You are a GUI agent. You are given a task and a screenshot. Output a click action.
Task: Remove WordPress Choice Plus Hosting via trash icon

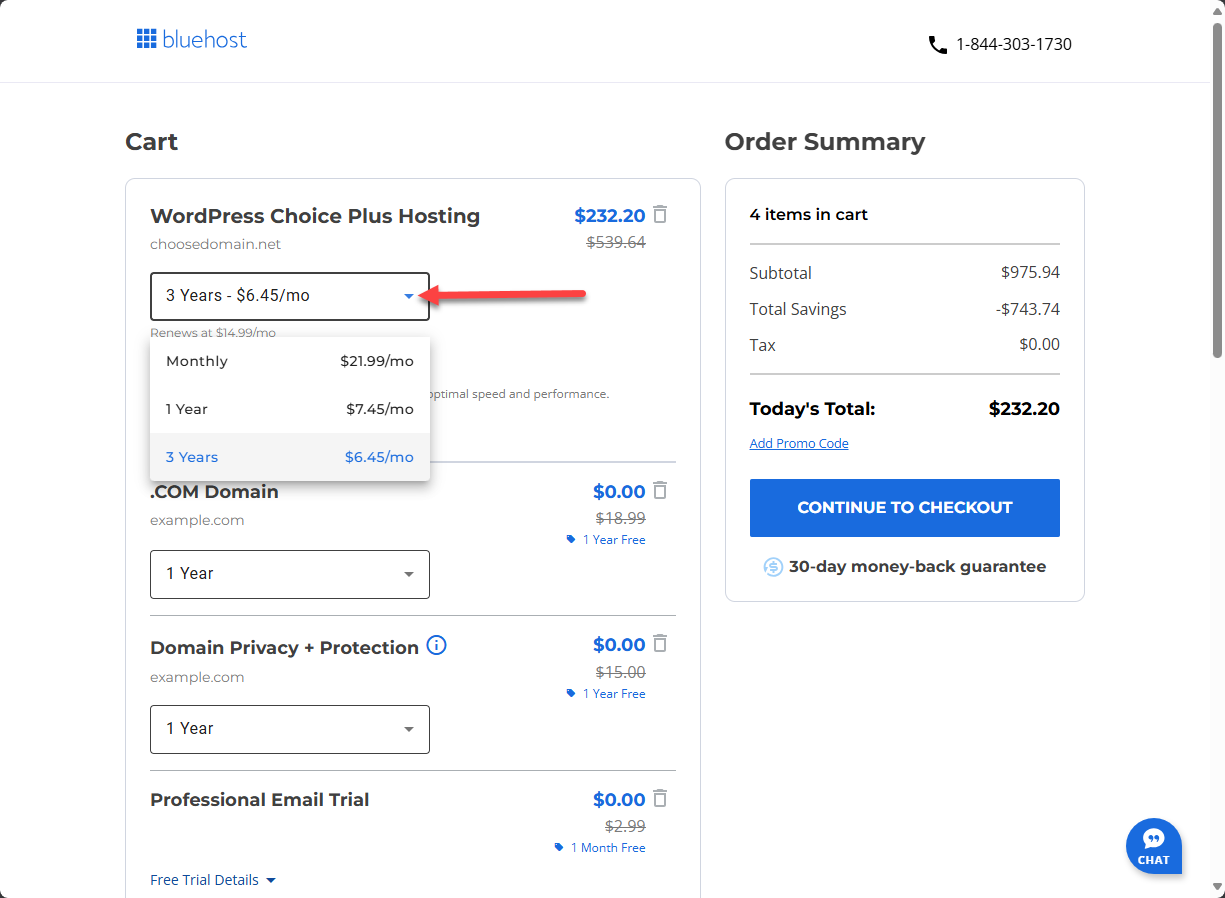660,214
